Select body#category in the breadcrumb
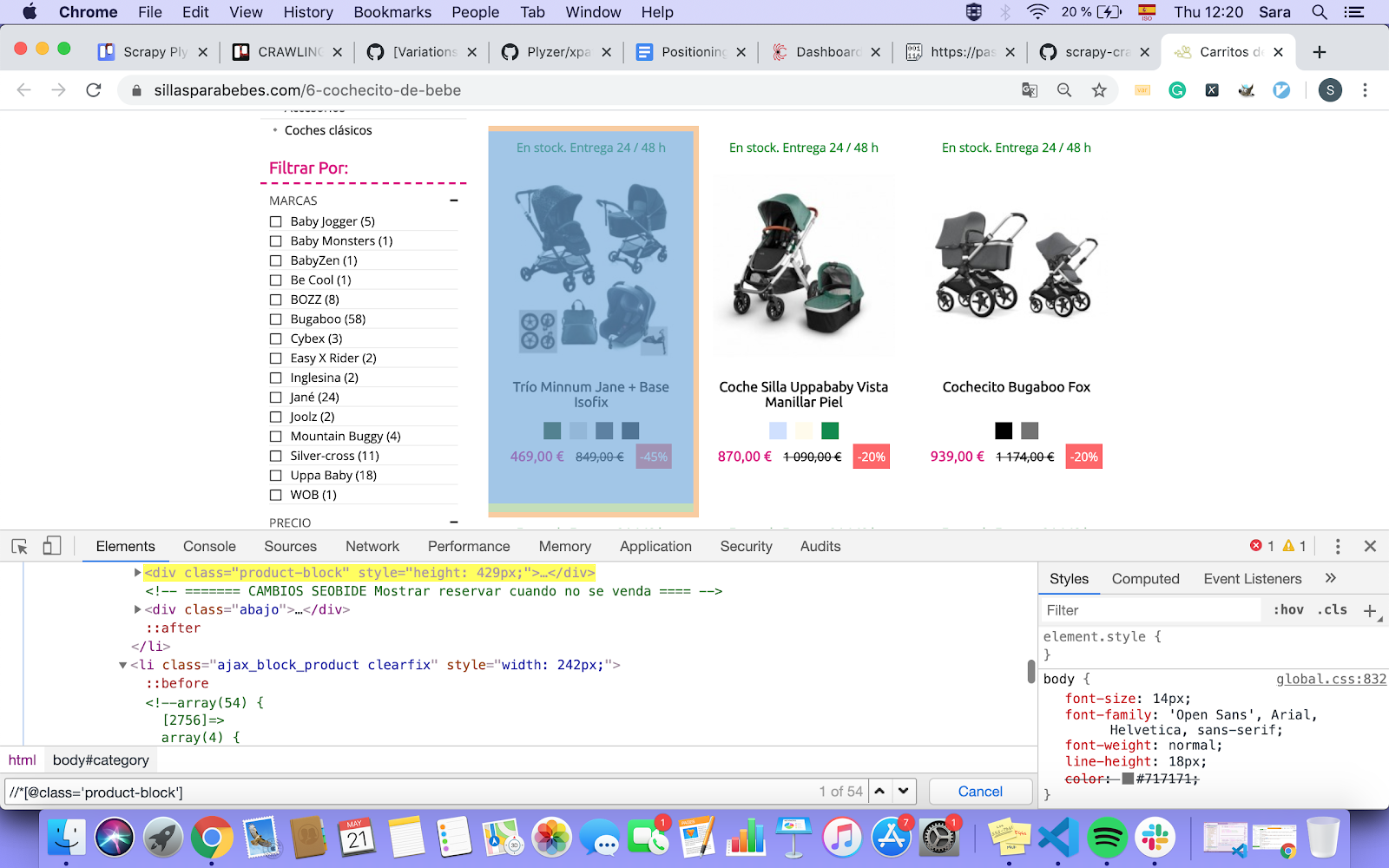 coord(101,760)
